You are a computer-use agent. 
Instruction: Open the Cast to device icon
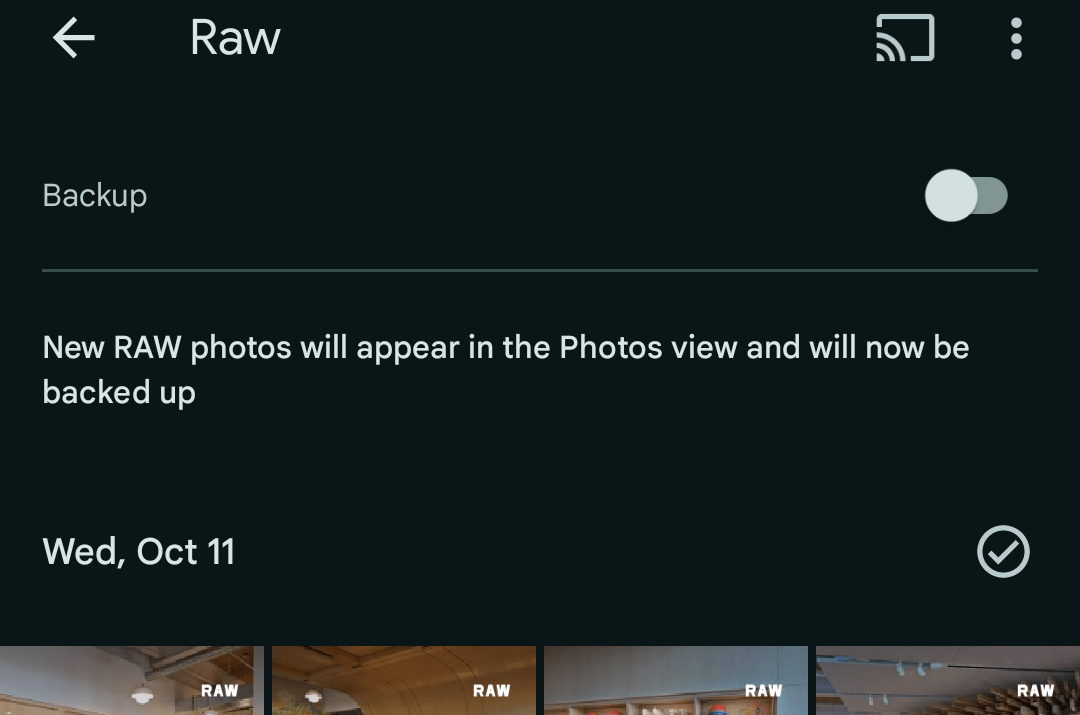pos(905,38)
